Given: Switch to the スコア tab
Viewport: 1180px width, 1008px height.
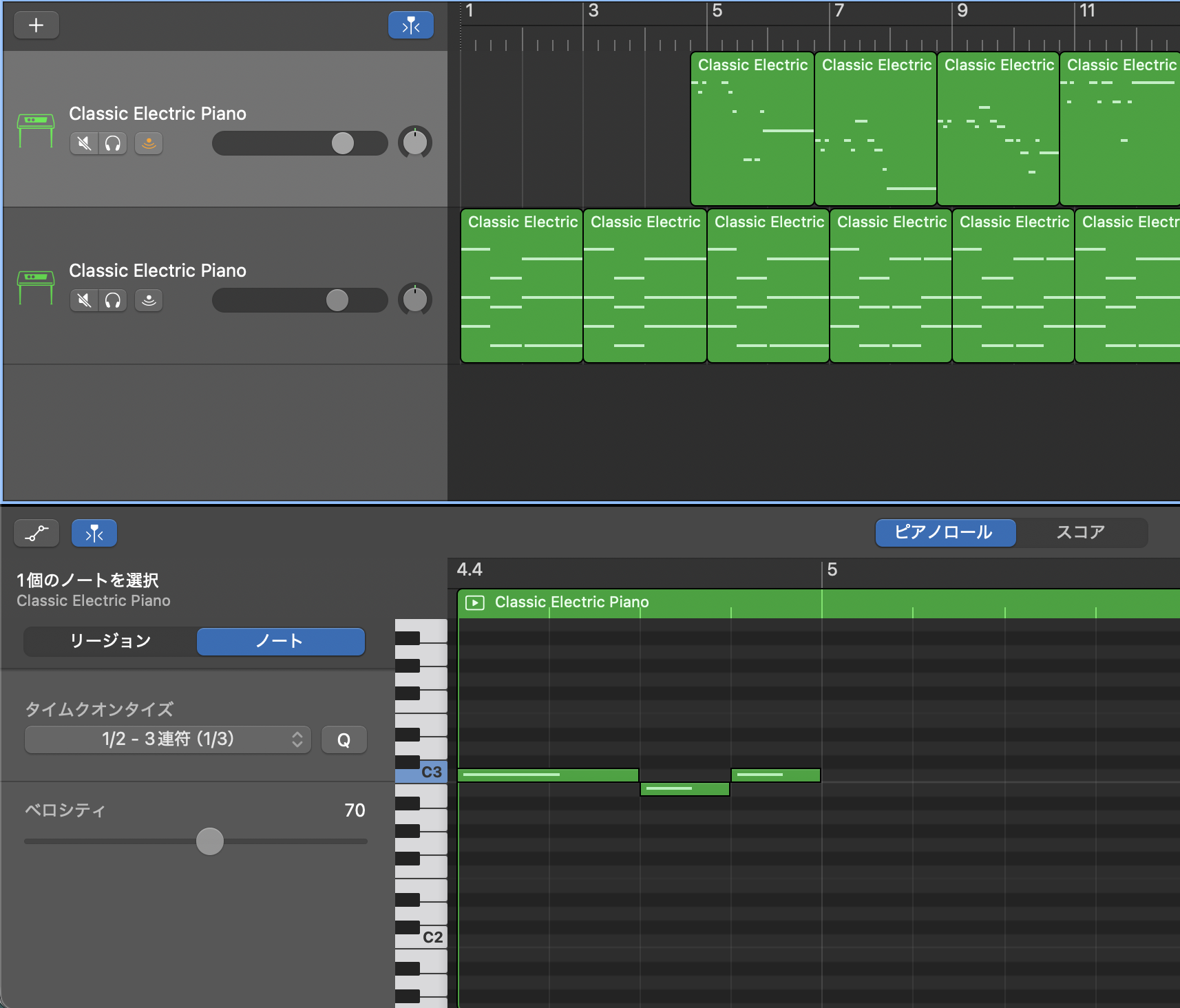Looking at the screenshot, I should click(1080, 532).
